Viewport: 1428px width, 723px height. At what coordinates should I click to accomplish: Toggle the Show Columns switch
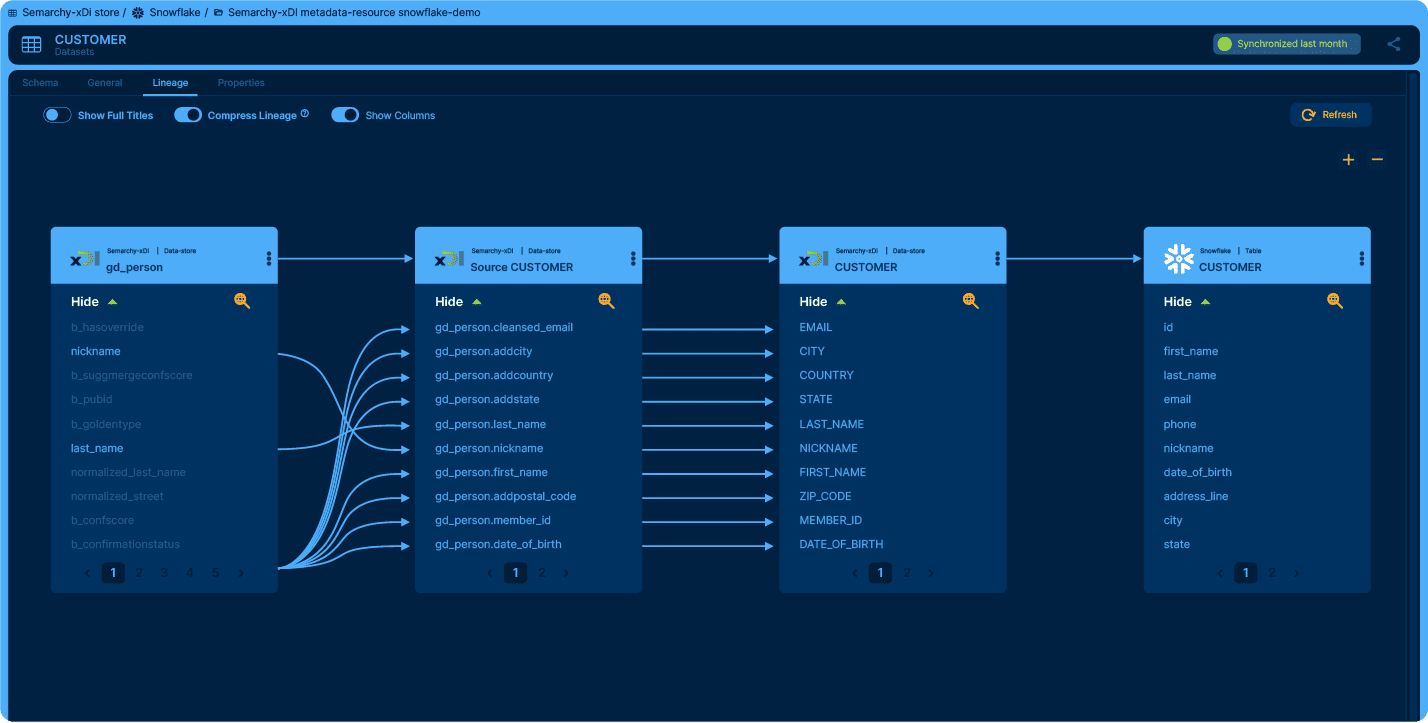(345, 115)
